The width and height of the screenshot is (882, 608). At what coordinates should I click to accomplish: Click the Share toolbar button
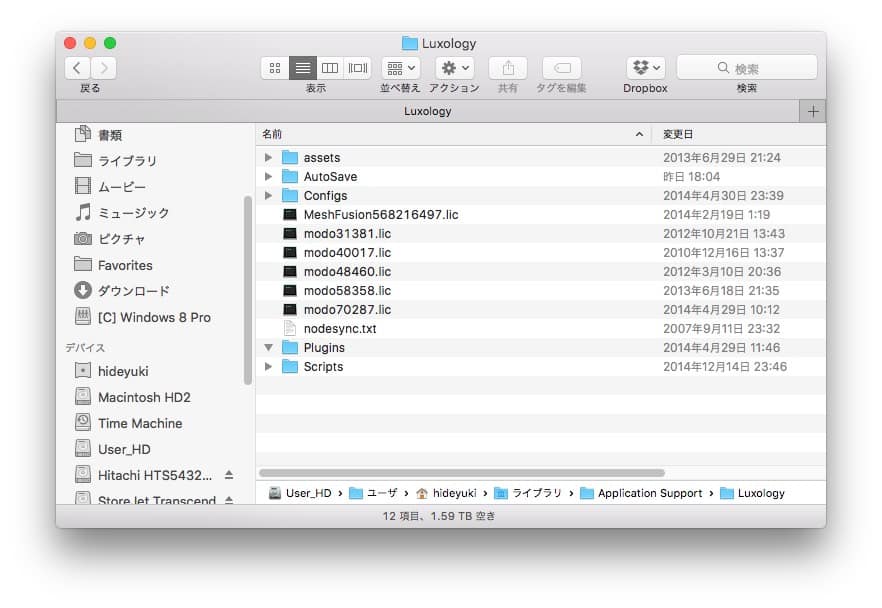[x=508, y=68]
